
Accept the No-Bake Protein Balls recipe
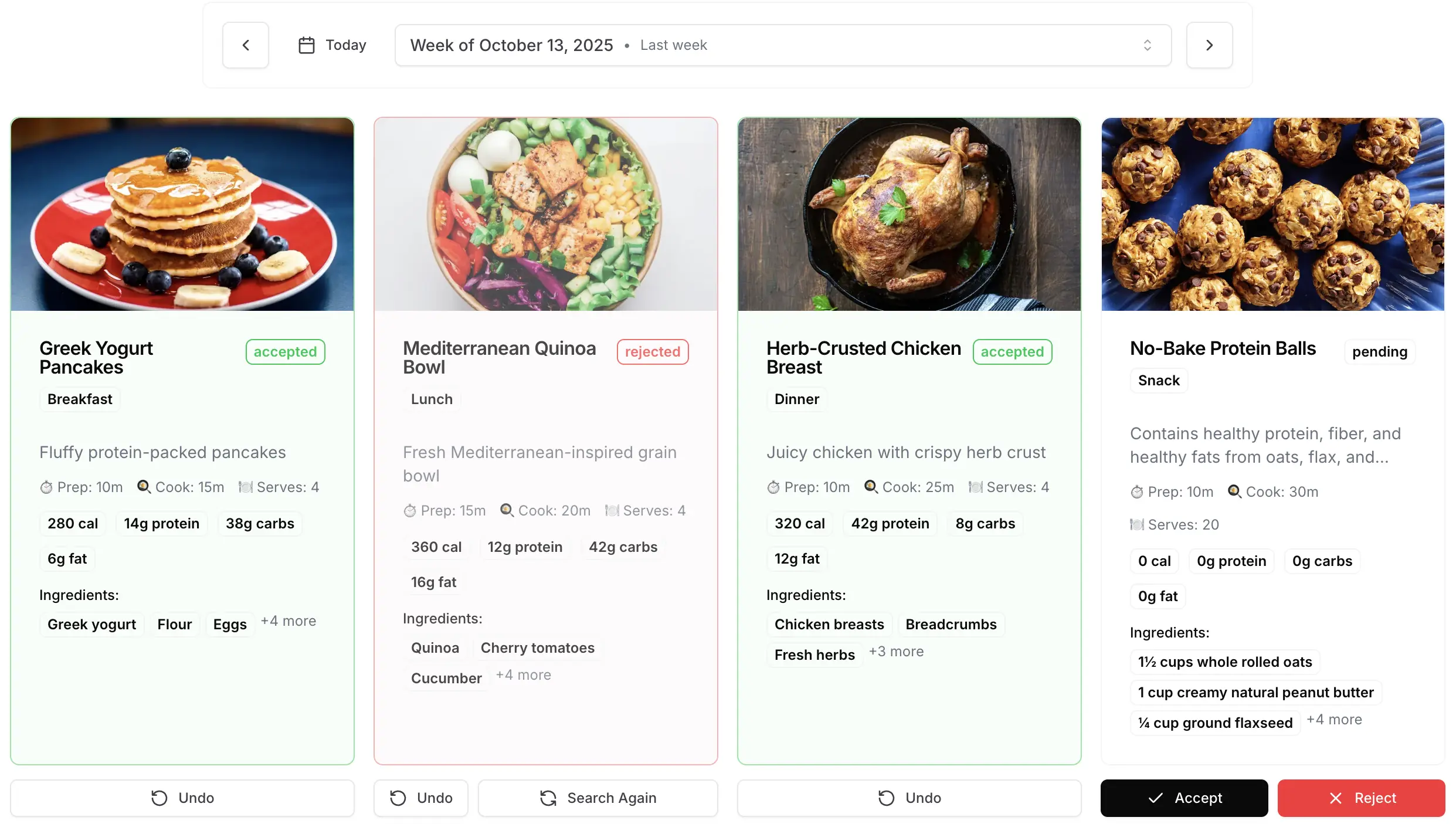pos(1184,798)
